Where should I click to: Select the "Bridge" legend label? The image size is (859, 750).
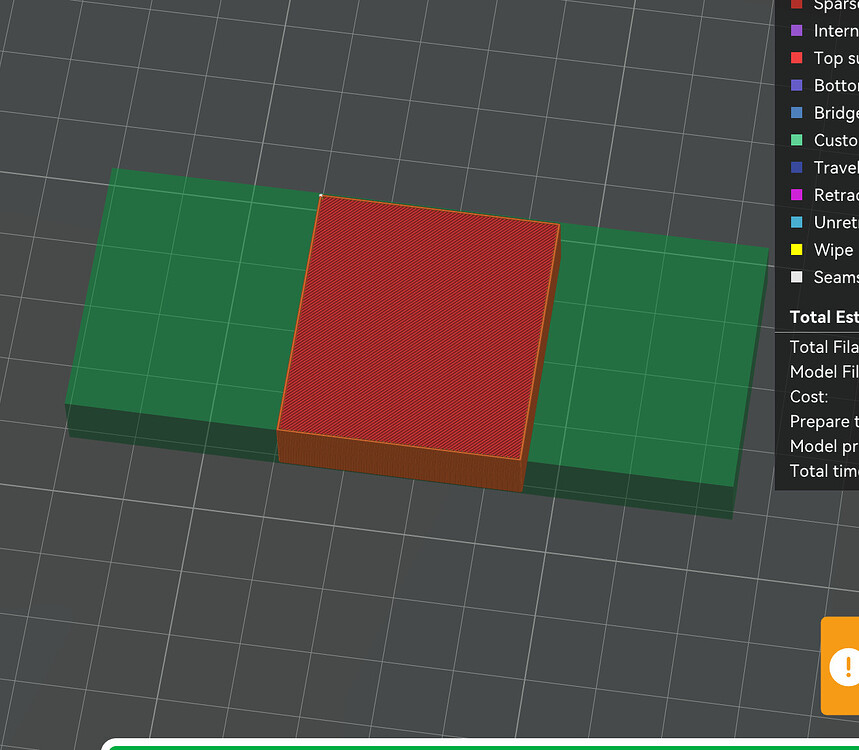click(836, 113)
